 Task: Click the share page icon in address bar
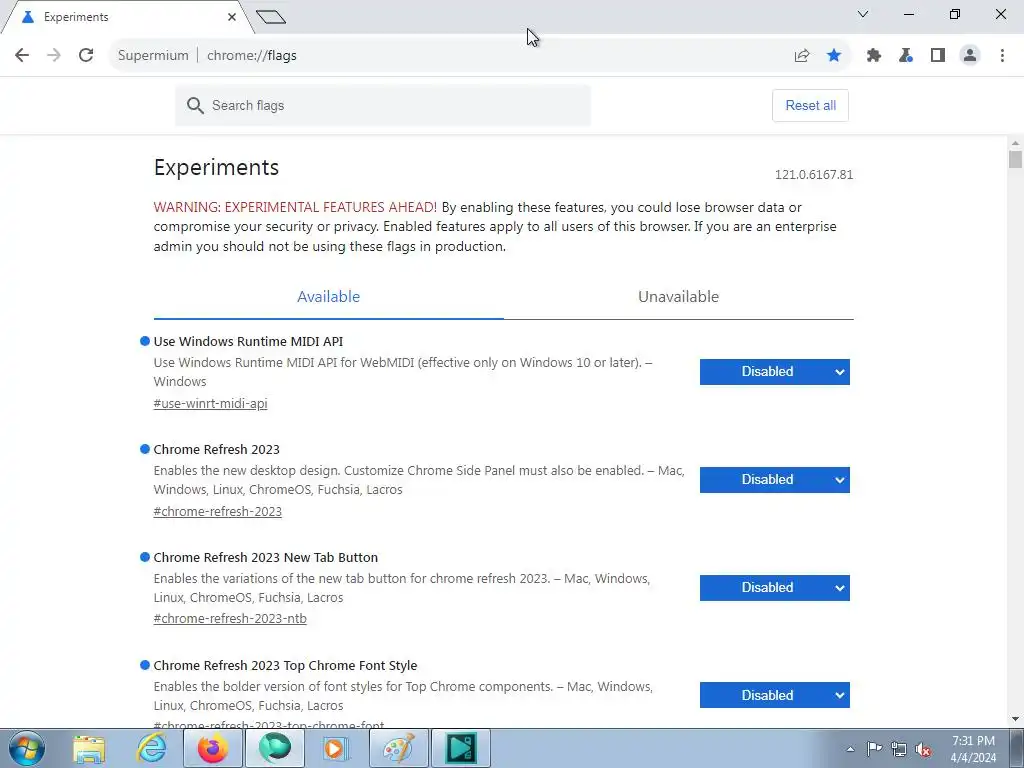click(802, 56)
